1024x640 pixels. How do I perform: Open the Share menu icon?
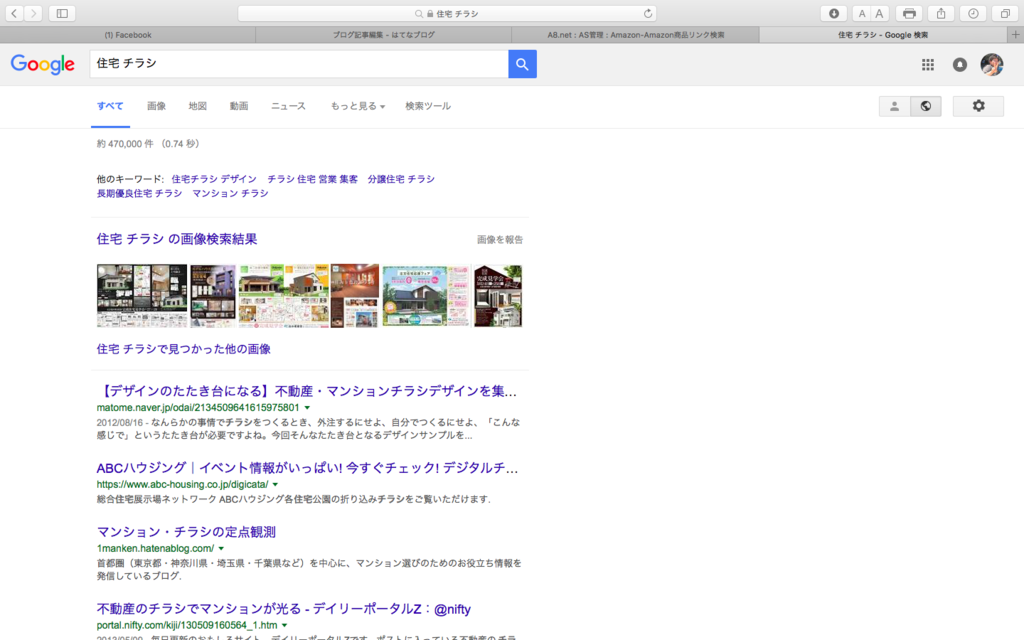tap(941, 13)
